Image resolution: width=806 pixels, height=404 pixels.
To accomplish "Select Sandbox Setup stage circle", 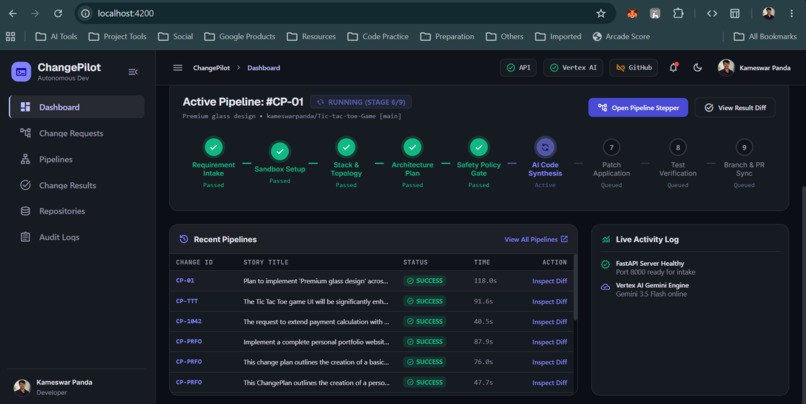I will [280, 151].
